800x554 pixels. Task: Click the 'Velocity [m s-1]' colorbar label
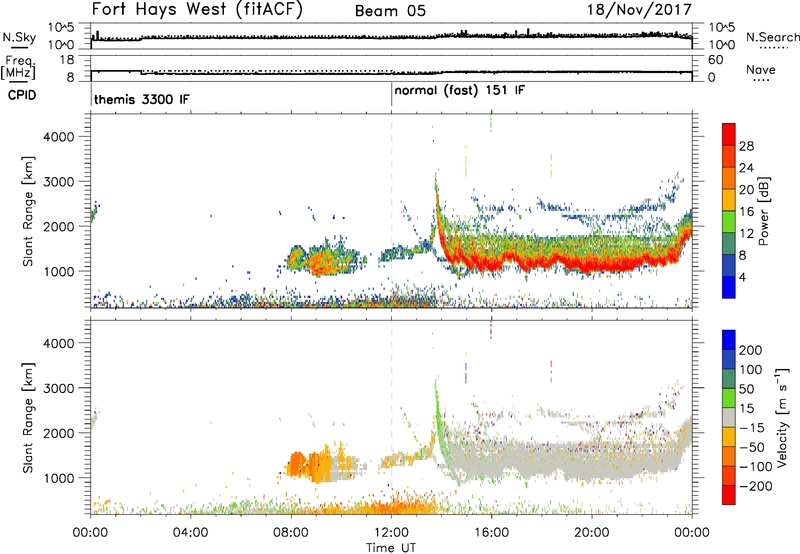pyautogui.click(x=782, y=417)
